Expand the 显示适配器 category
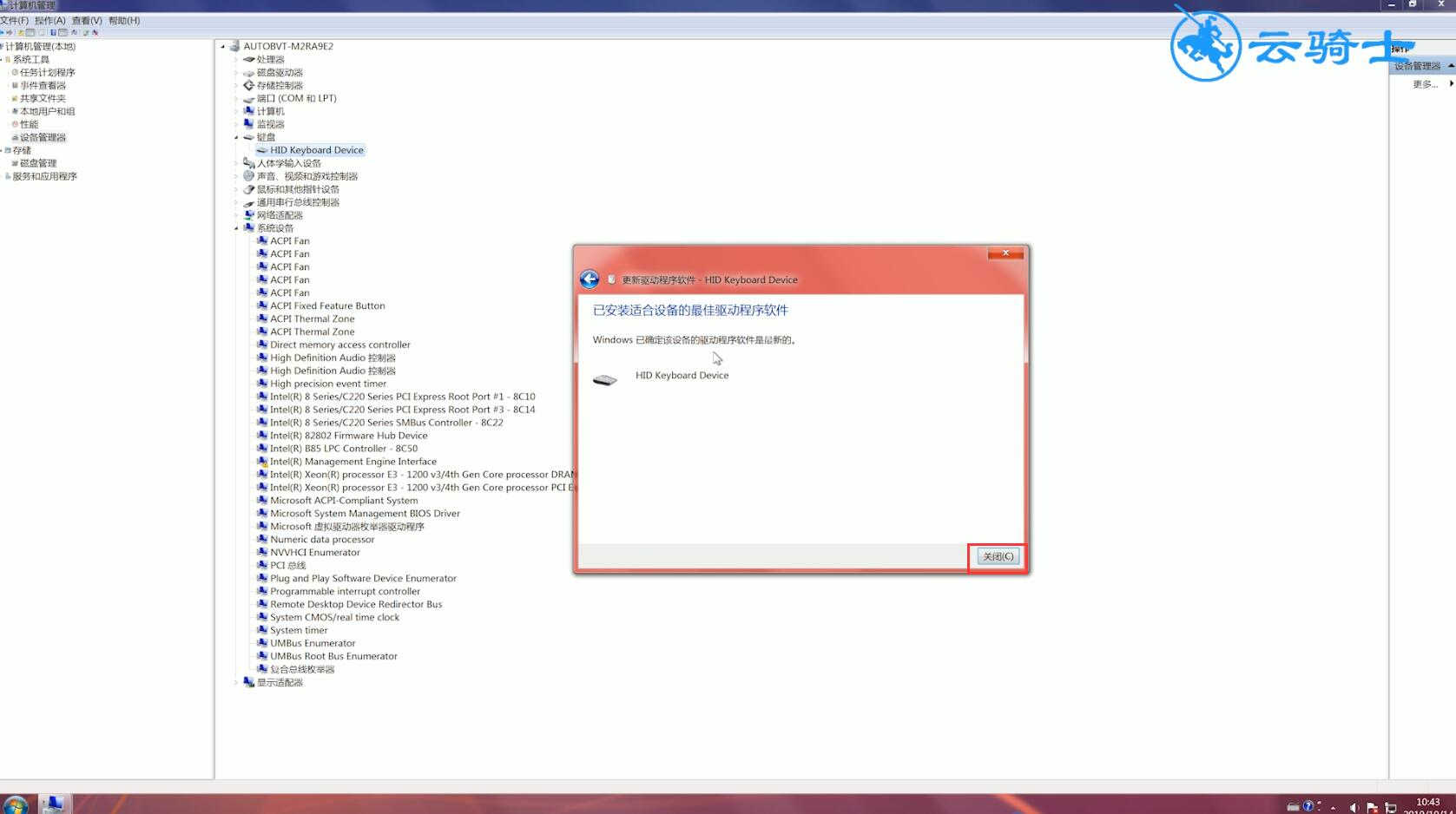 point(236,682)
